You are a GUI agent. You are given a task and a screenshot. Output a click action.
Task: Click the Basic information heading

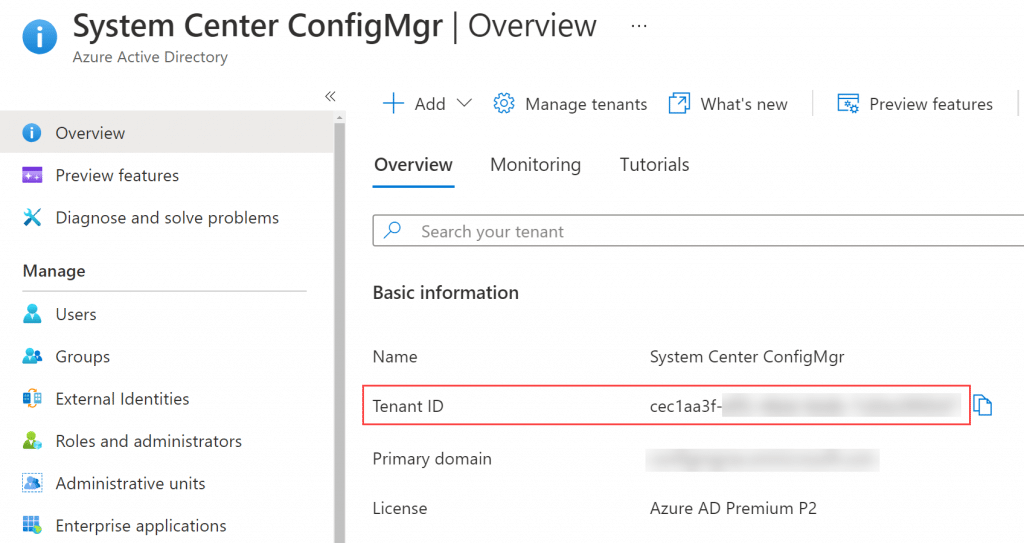(446, 293)
